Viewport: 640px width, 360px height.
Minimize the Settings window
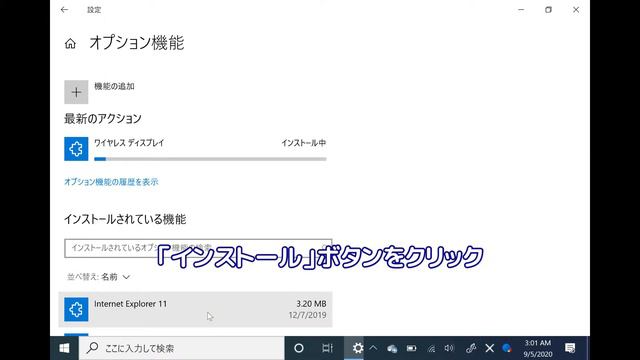pyautogui.click(x=521, y=9)
